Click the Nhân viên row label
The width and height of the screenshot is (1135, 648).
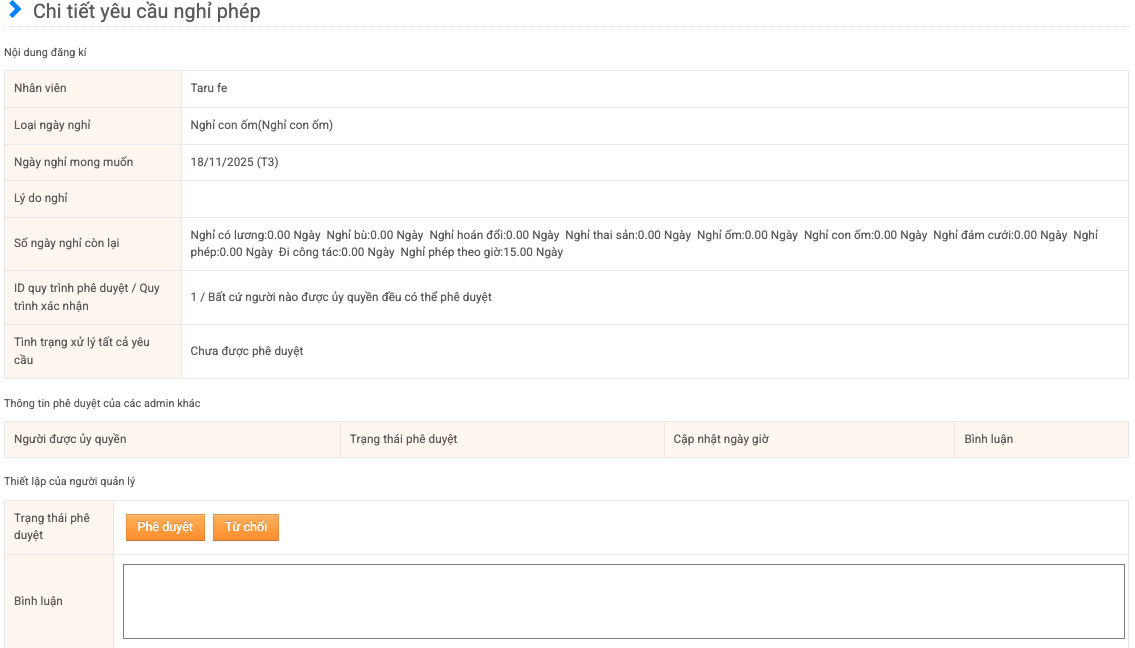pyautogui.click(x=40, y=88)
